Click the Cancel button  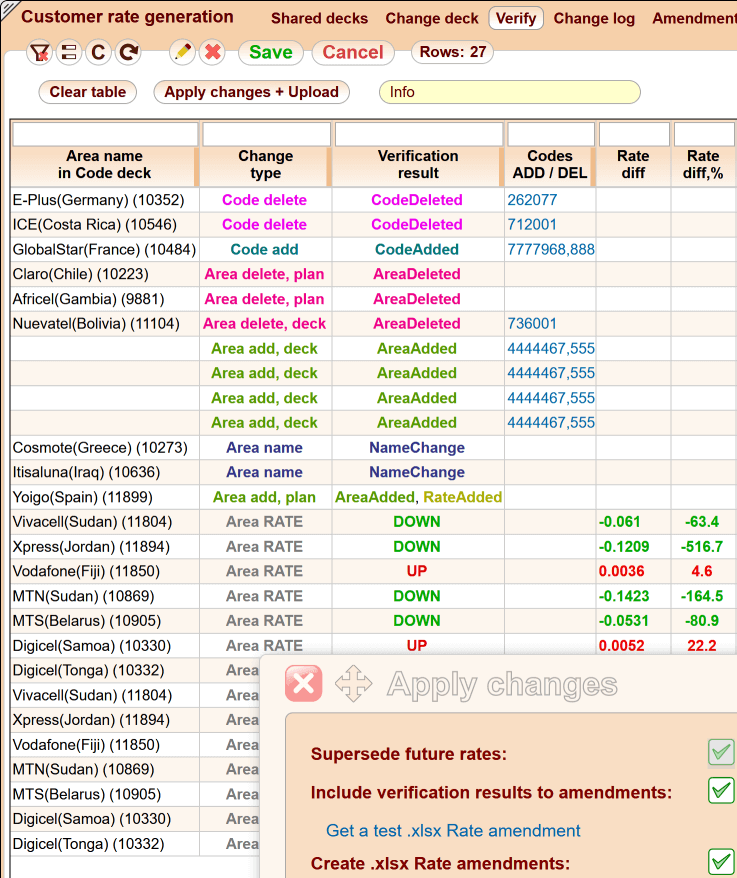pyautogui.click(x=353, y=52)
